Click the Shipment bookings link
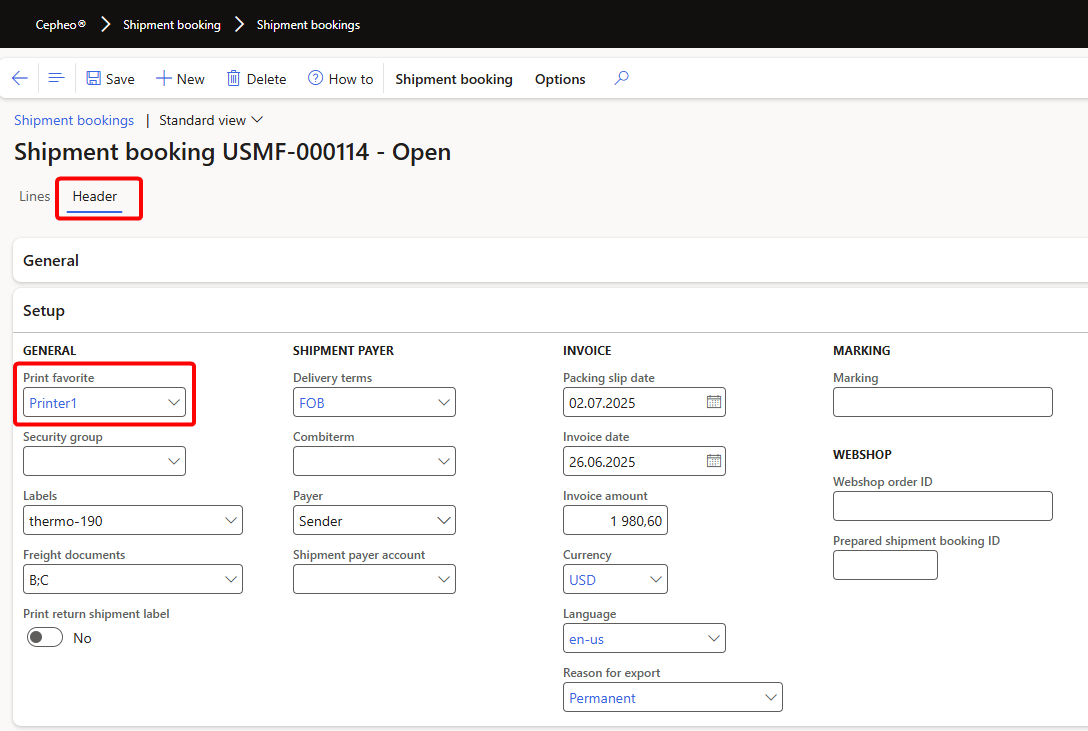The width and height of the screenshot is (1088, 731). click(x=74, y=120)
